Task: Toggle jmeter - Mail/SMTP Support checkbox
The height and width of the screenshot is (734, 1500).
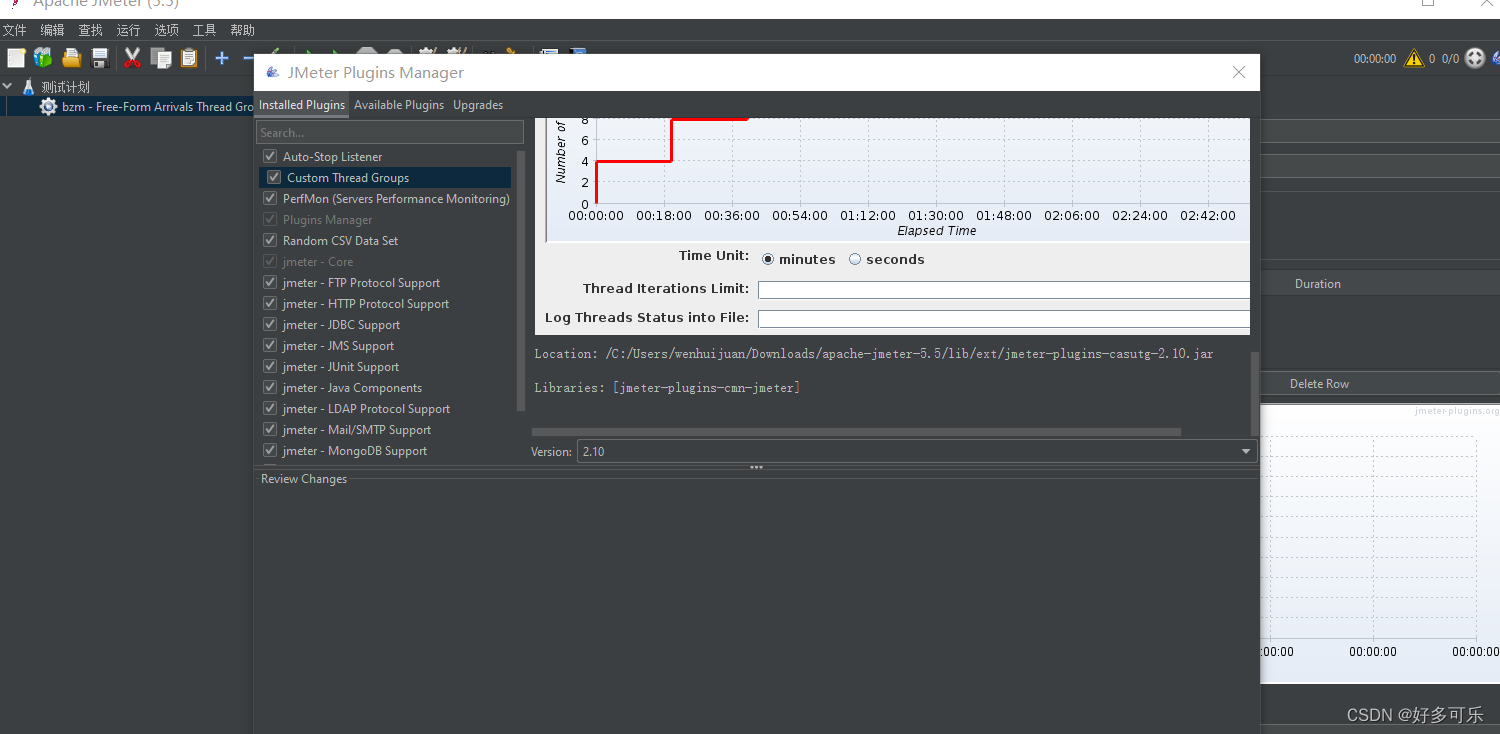Action: point(270,429)
